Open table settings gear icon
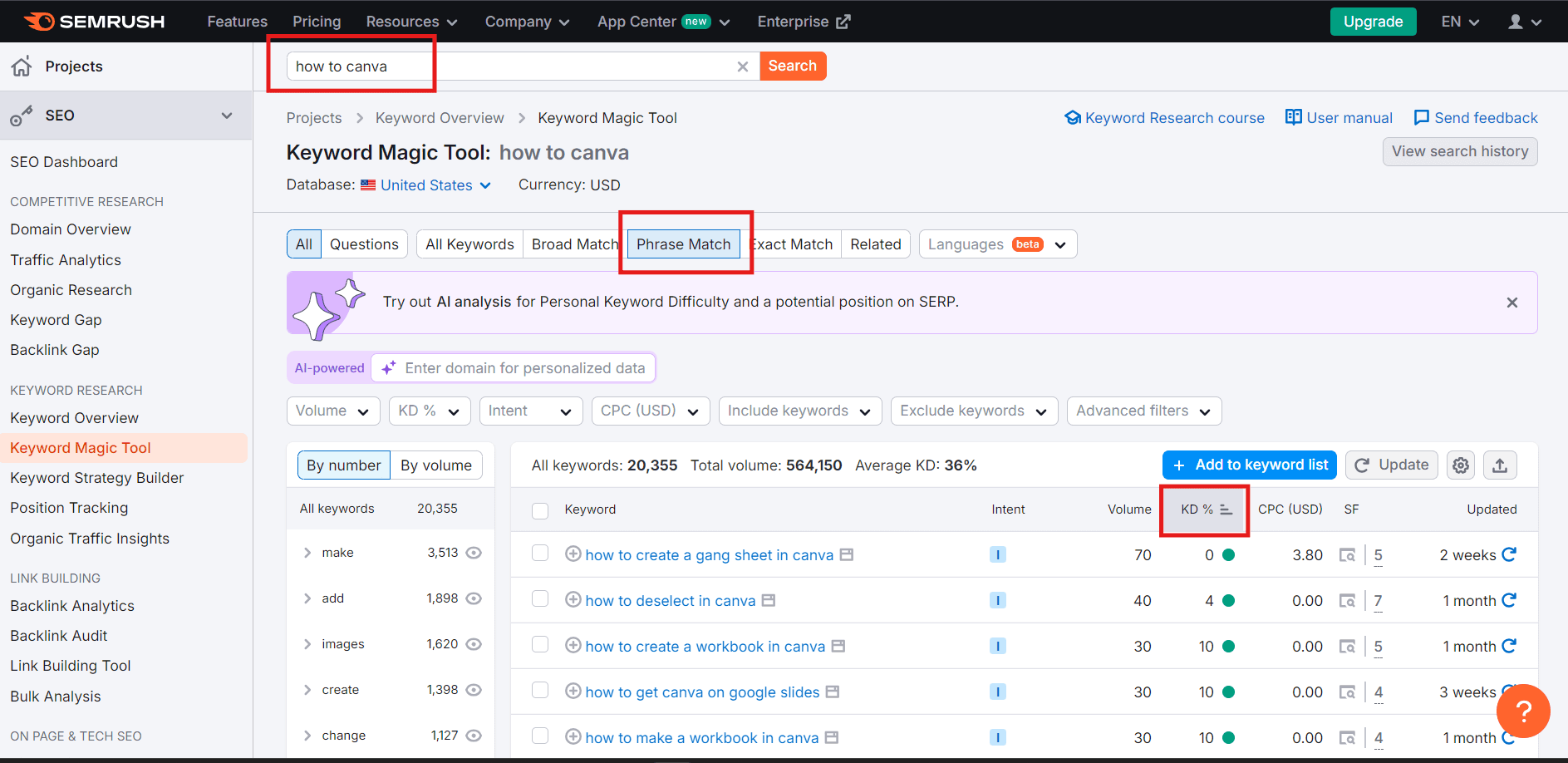Image resolution: width=1568 pixels, height=763 pixels. (1461, 465)
